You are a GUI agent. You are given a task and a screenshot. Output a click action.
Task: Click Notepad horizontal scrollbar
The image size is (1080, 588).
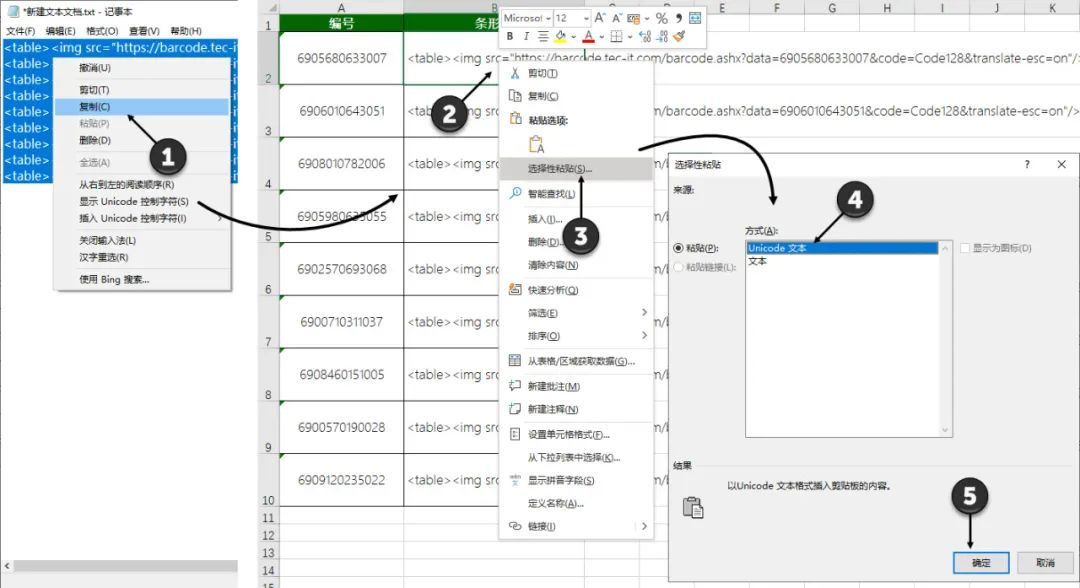coord(124,566)
